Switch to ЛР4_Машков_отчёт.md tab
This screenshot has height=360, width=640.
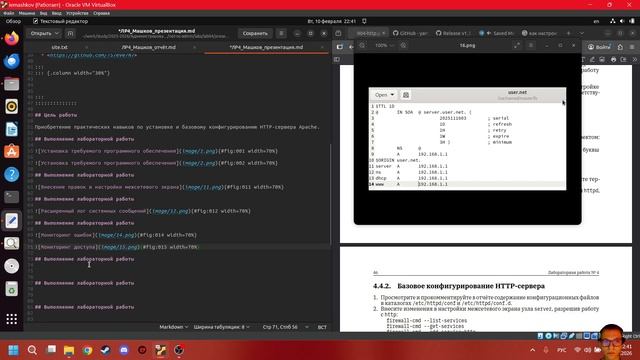[x=149, y=47]
